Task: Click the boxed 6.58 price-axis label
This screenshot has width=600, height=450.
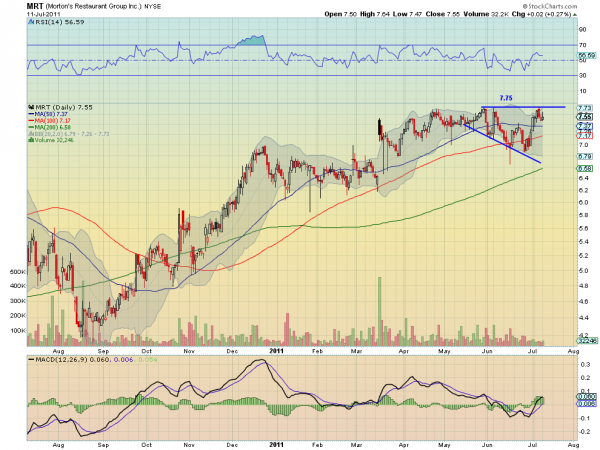Action: pyautogui.click(x=585, y=168)
